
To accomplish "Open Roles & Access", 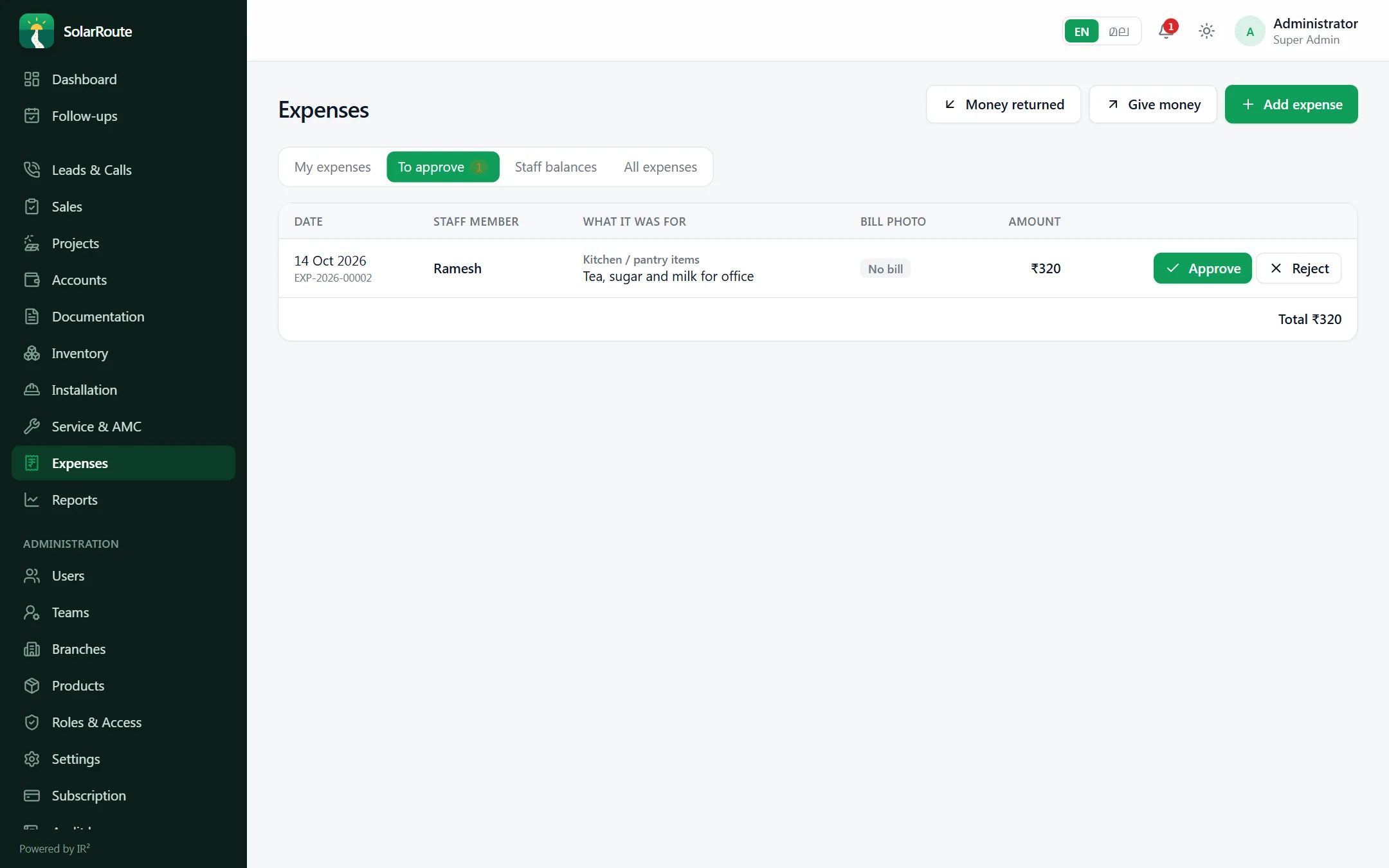I will [123, 722].
